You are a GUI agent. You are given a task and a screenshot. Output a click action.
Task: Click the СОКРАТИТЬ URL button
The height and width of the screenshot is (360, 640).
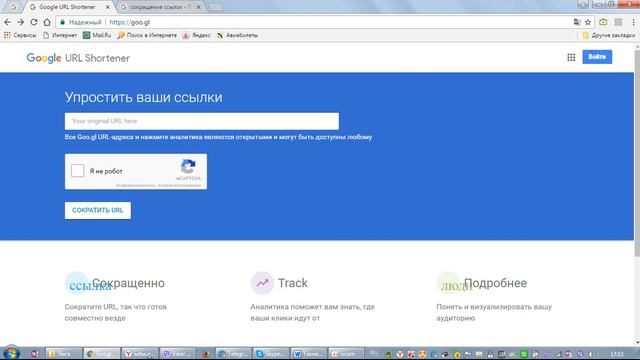click(98, 210)
